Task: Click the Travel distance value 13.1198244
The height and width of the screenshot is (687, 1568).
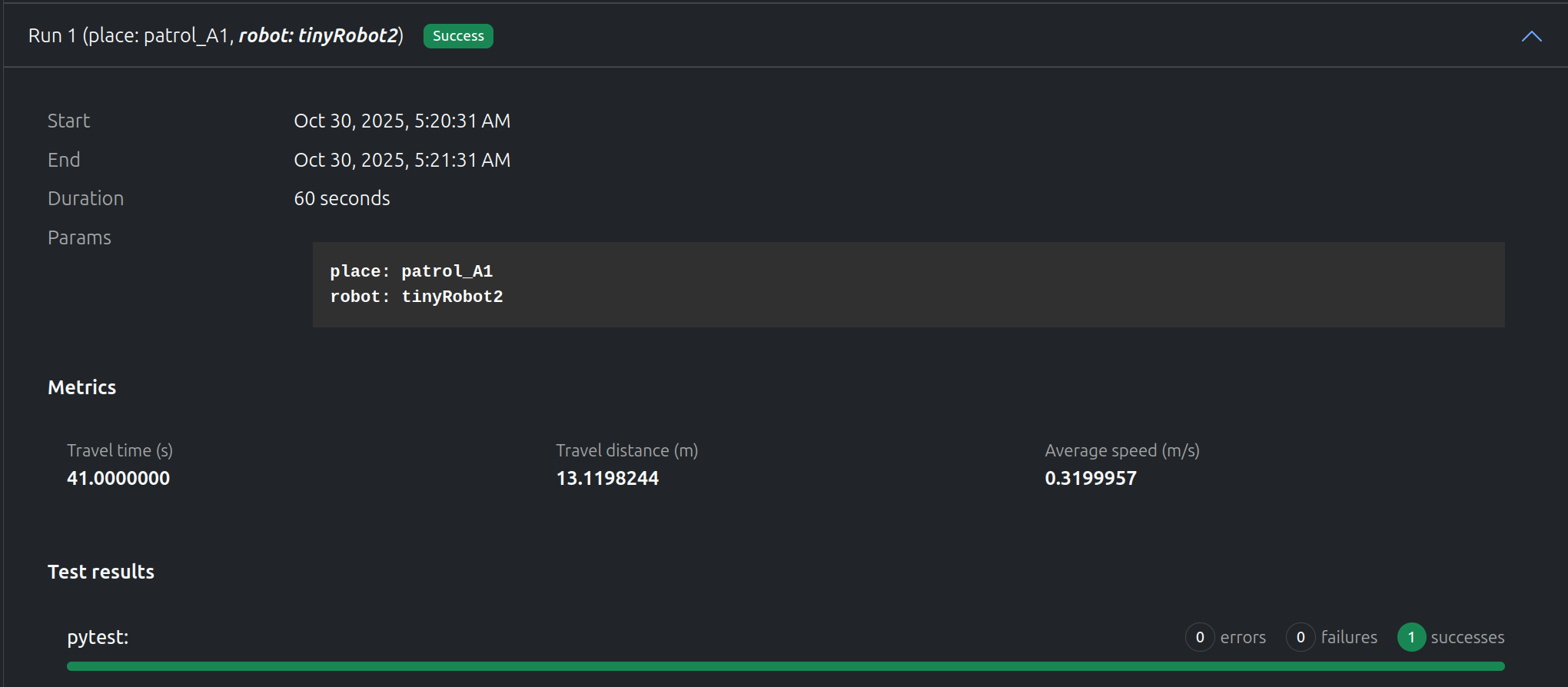Action: point(607,478)
